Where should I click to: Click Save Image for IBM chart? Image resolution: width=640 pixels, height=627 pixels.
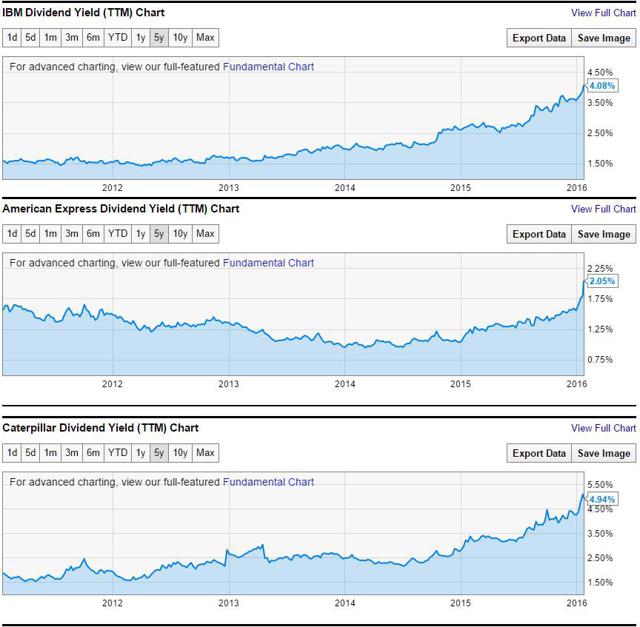coord(604,38)
